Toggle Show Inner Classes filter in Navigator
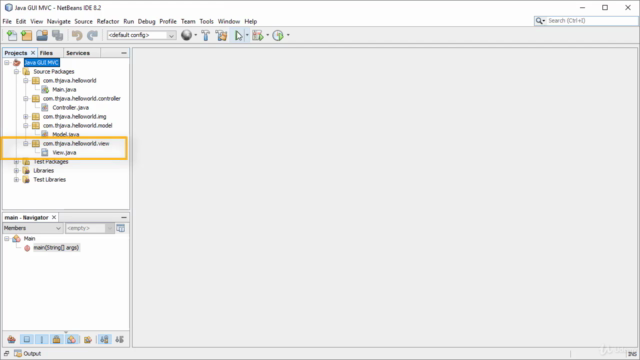Image resolution: width=640 pixels, height=360 pixels. [x=71, y=339]
